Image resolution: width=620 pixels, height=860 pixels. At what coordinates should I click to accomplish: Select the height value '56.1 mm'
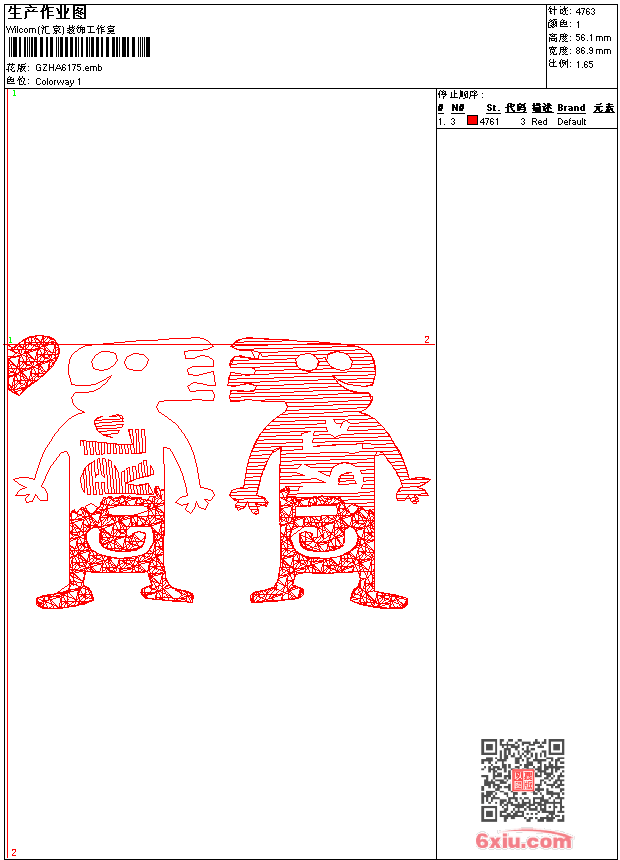tap(593, 38)
